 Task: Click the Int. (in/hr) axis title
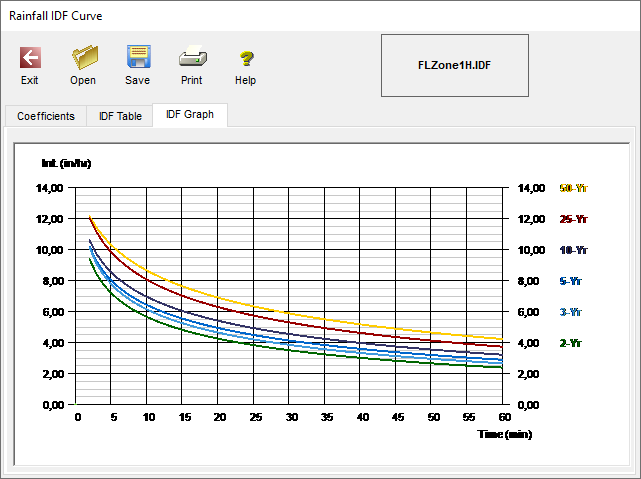click(66, 163)
